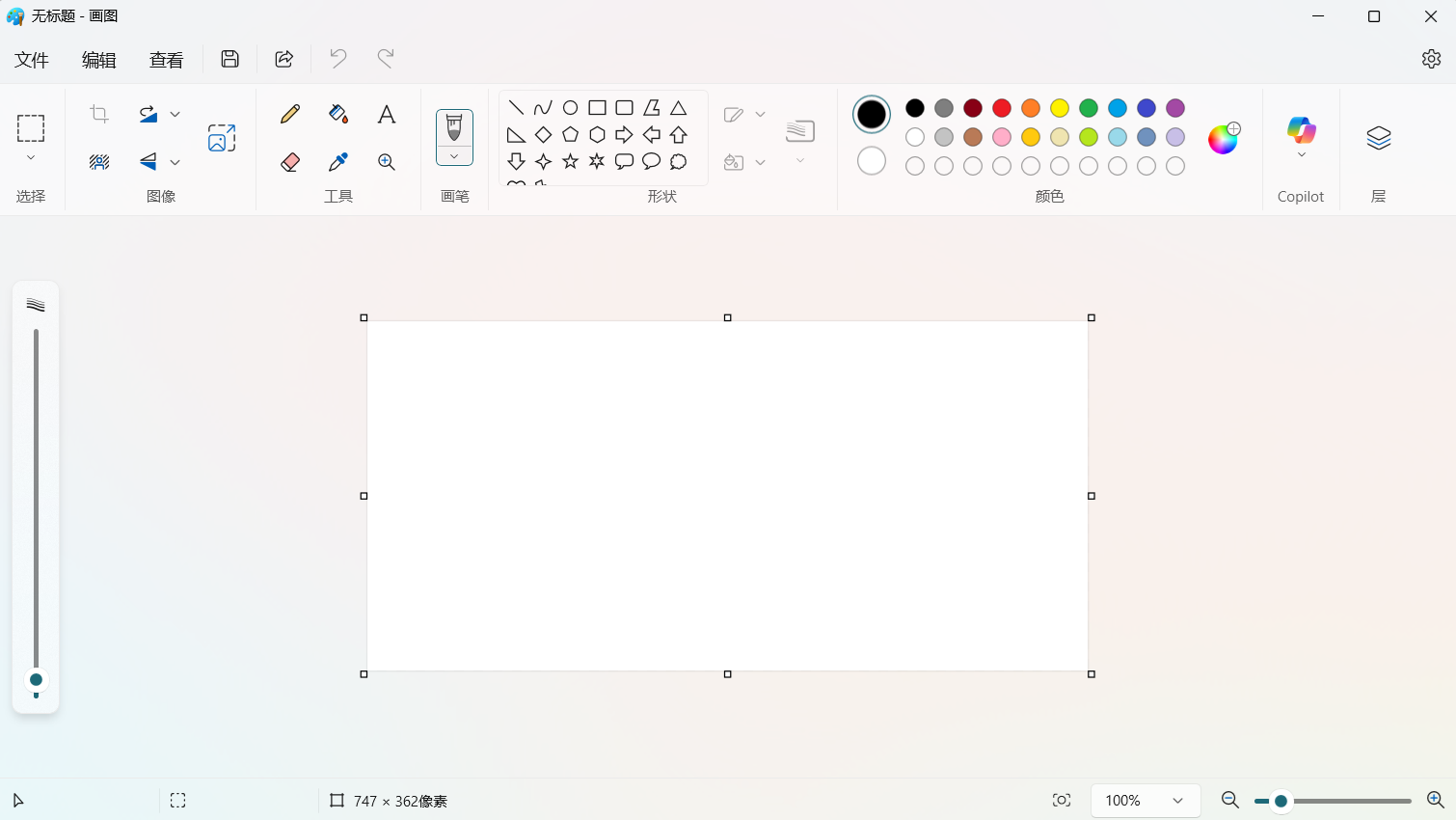Screen dimensions: 1456x820
Task: Select the Rectangle shape
Action: click(597, 108)
